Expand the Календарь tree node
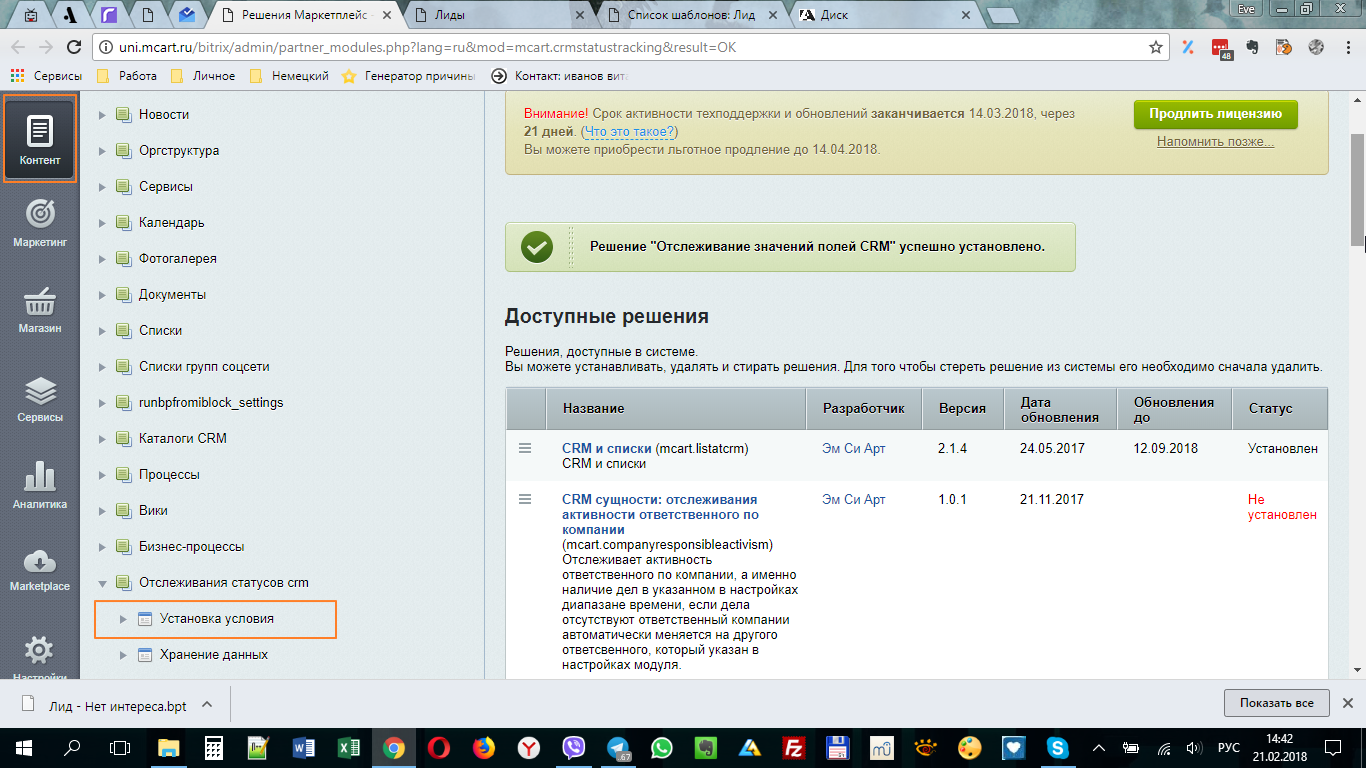This screenshot has height=768, width=1366. [x=102, y=223]
